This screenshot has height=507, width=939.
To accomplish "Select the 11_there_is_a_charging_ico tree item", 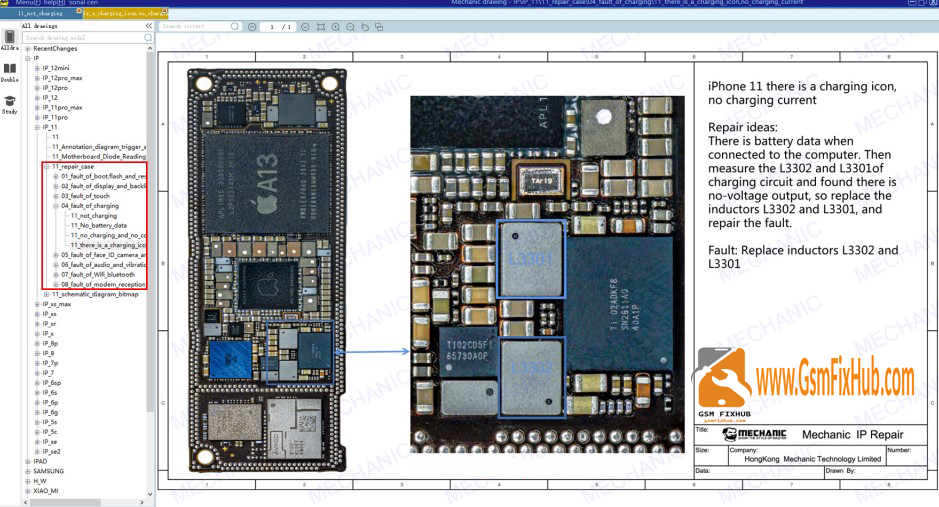I will click(x=108, y=245).
